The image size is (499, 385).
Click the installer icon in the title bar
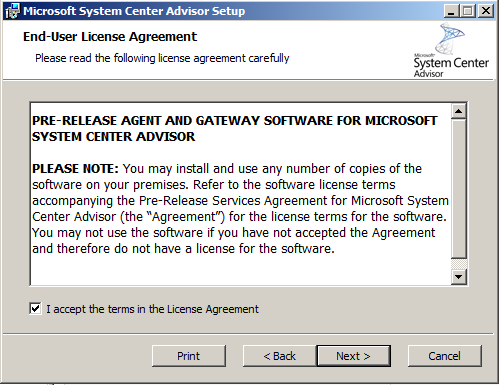coord(12,11)
